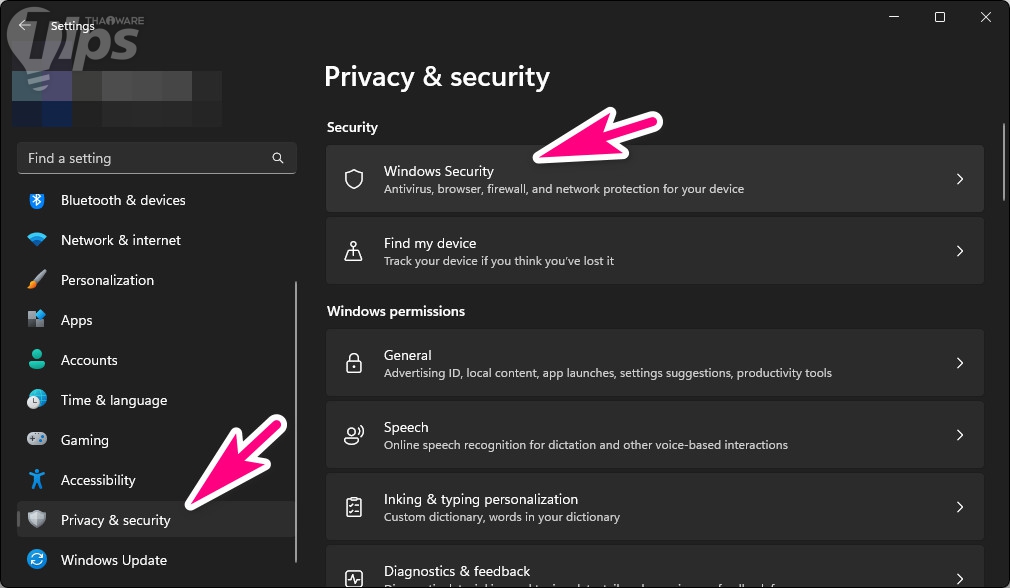Expand the General permissions chevron
The width and height of the screenshot is (1010, 588).
959,363
